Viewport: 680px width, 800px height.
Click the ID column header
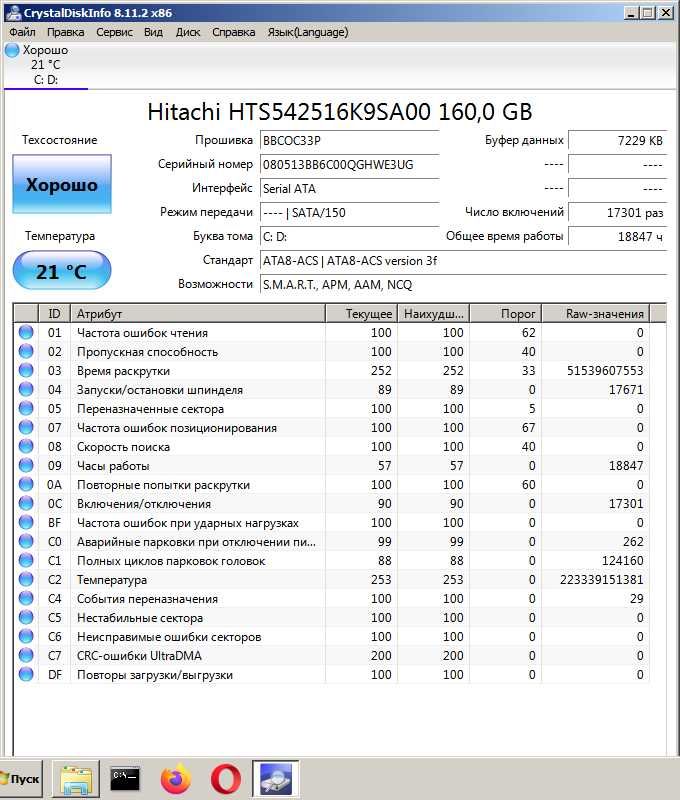pos(54,313)
